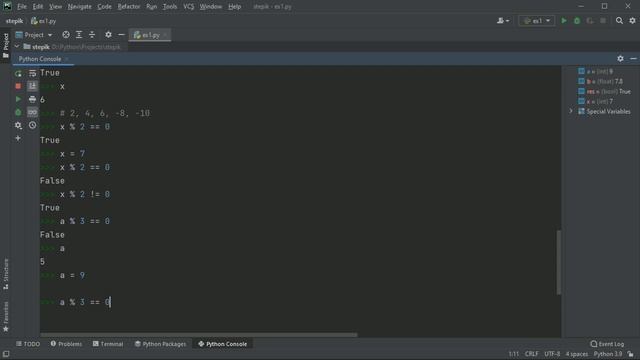Toggle scroll to end of console
The width and height of the screenshot is (640, 360).
coord(32,86)
